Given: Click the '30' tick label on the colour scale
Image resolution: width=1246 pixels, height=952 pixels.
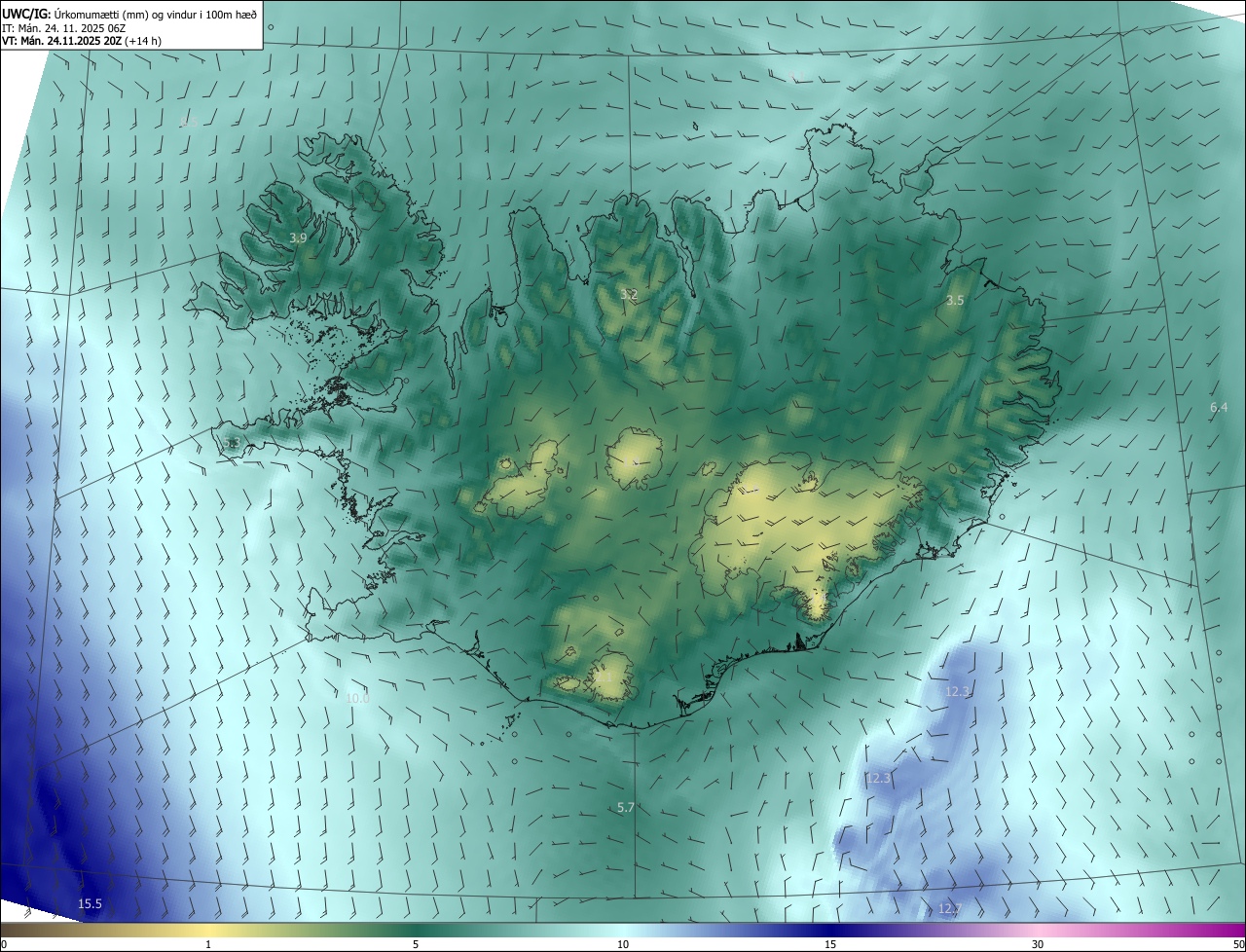Looking at the screenshot, I should coord(1038,945).
